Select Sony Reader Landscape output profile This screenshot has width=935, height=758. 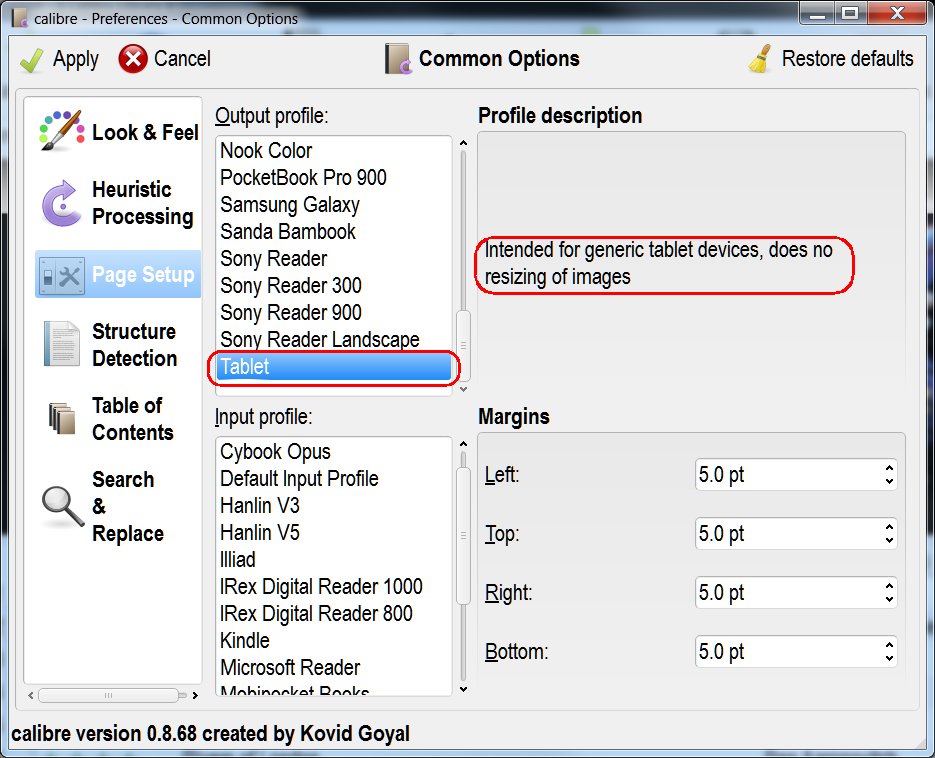click(334, 339)
